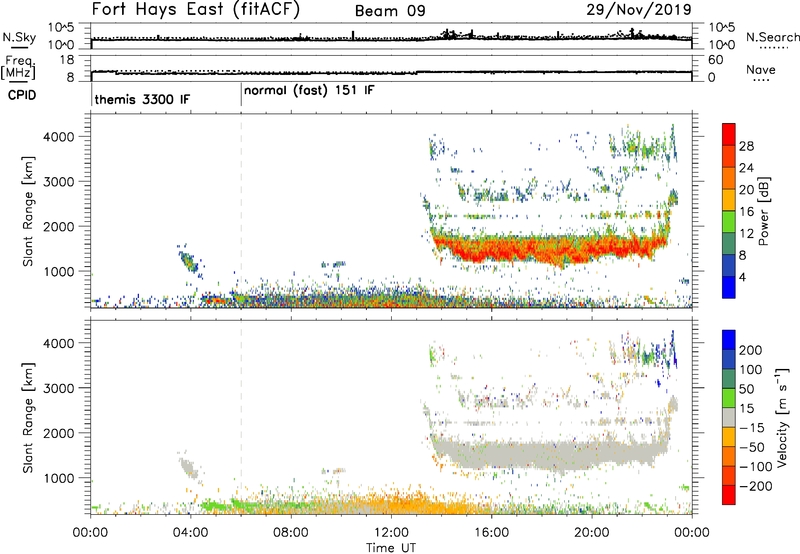Click the '20:00' time tick label
This screenshot has width=800, height=554.
point(592,533)
